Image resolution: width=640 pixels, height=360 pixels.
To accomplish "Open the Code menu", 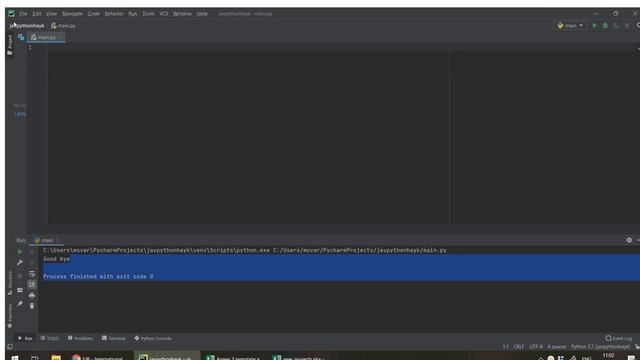I will point(93,14).
